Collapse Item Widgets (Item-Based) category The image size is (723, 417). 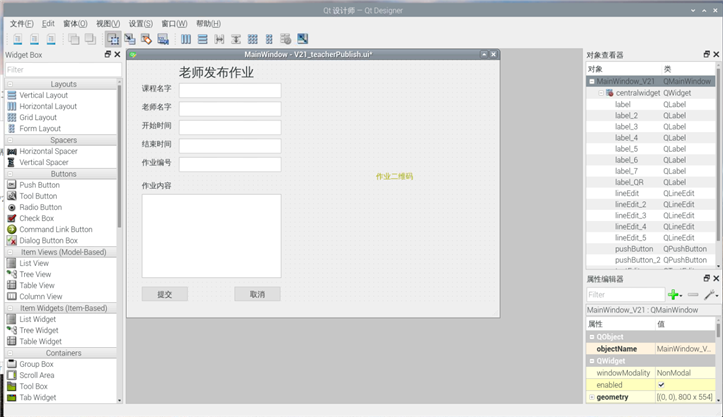tap(10, 308)
